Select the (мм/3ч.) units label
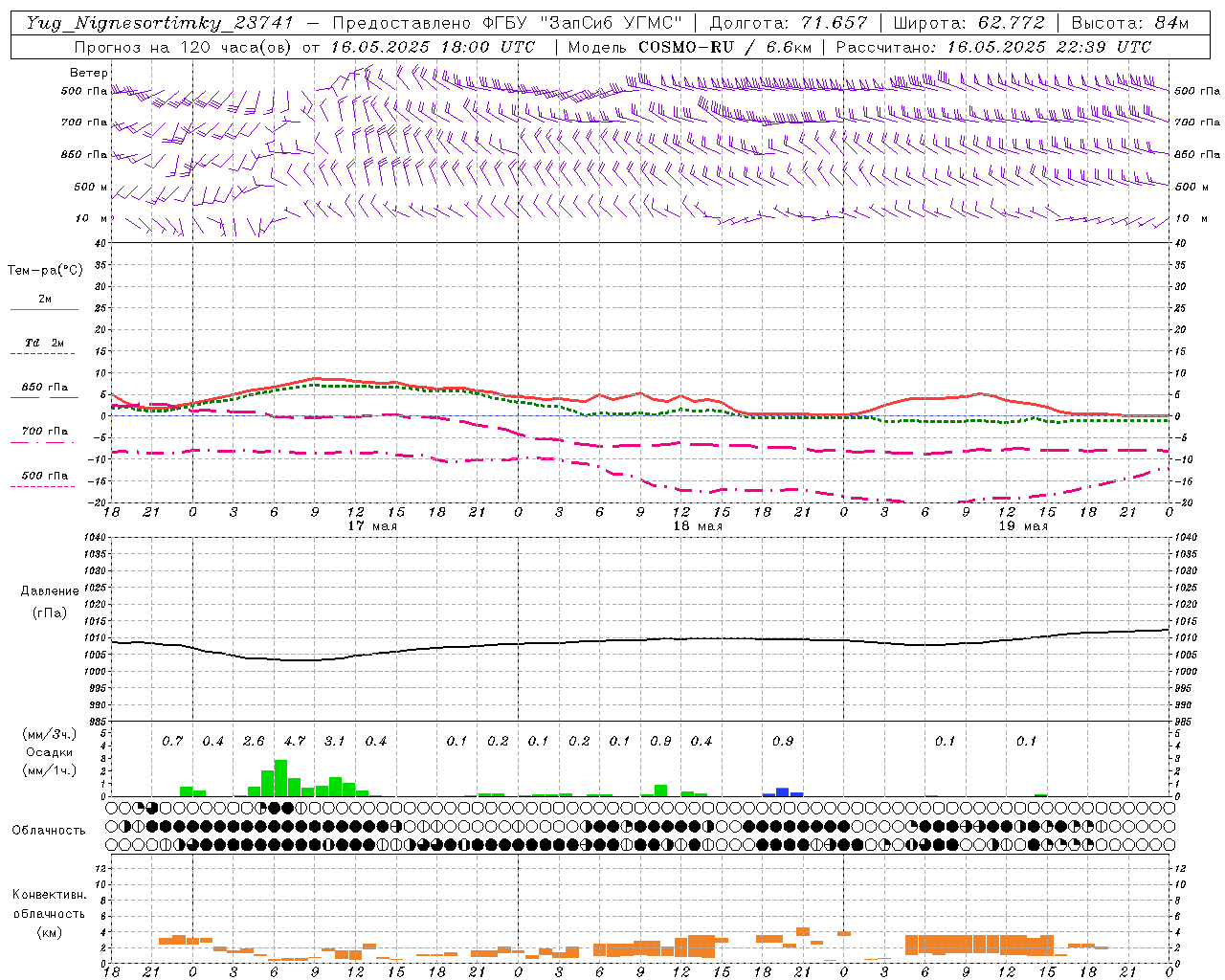Screen dimensions: 1225x980 pyautogui.click(x=50, y=734)
